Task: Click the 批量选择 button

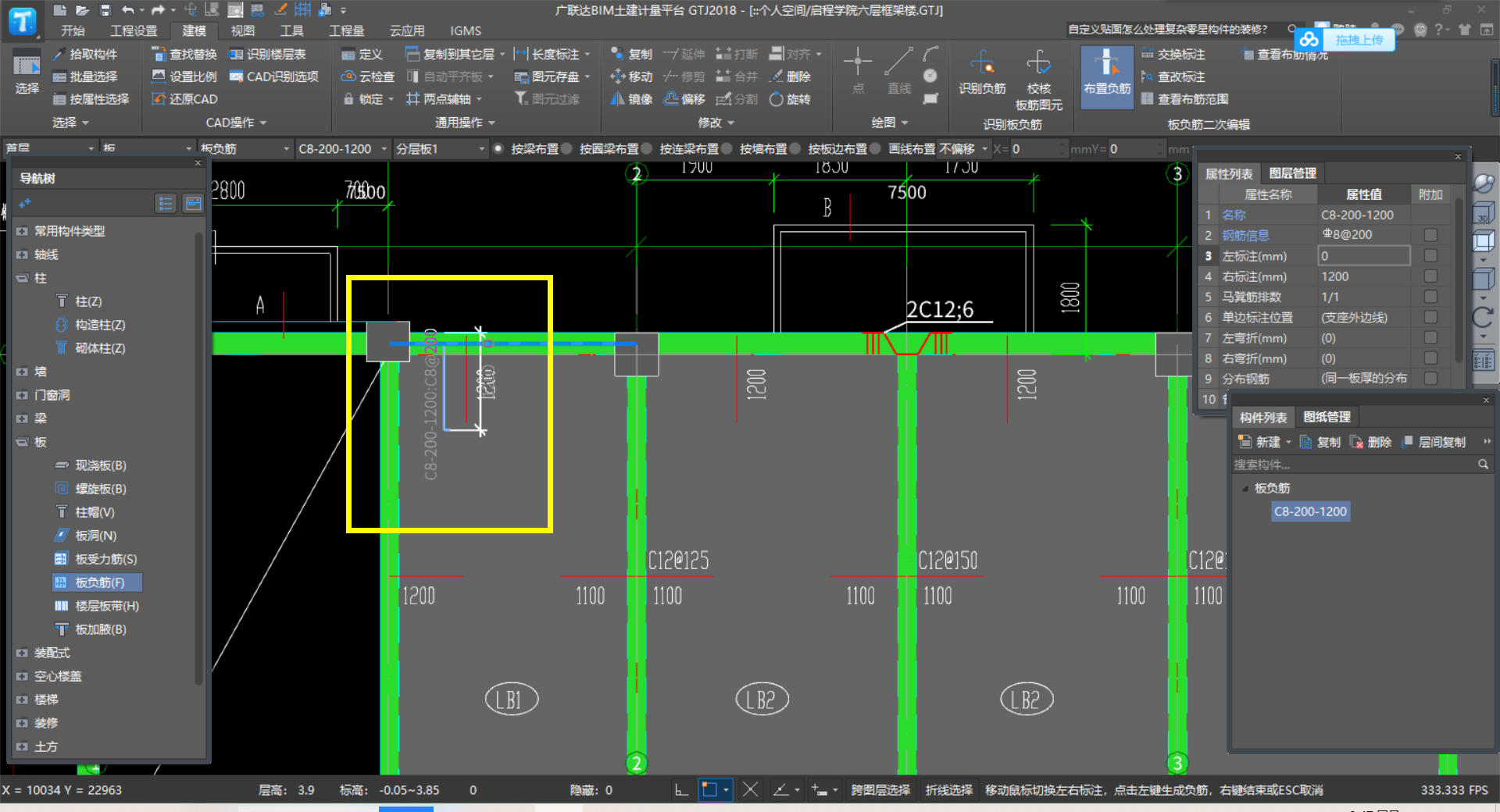Action: 85,77
